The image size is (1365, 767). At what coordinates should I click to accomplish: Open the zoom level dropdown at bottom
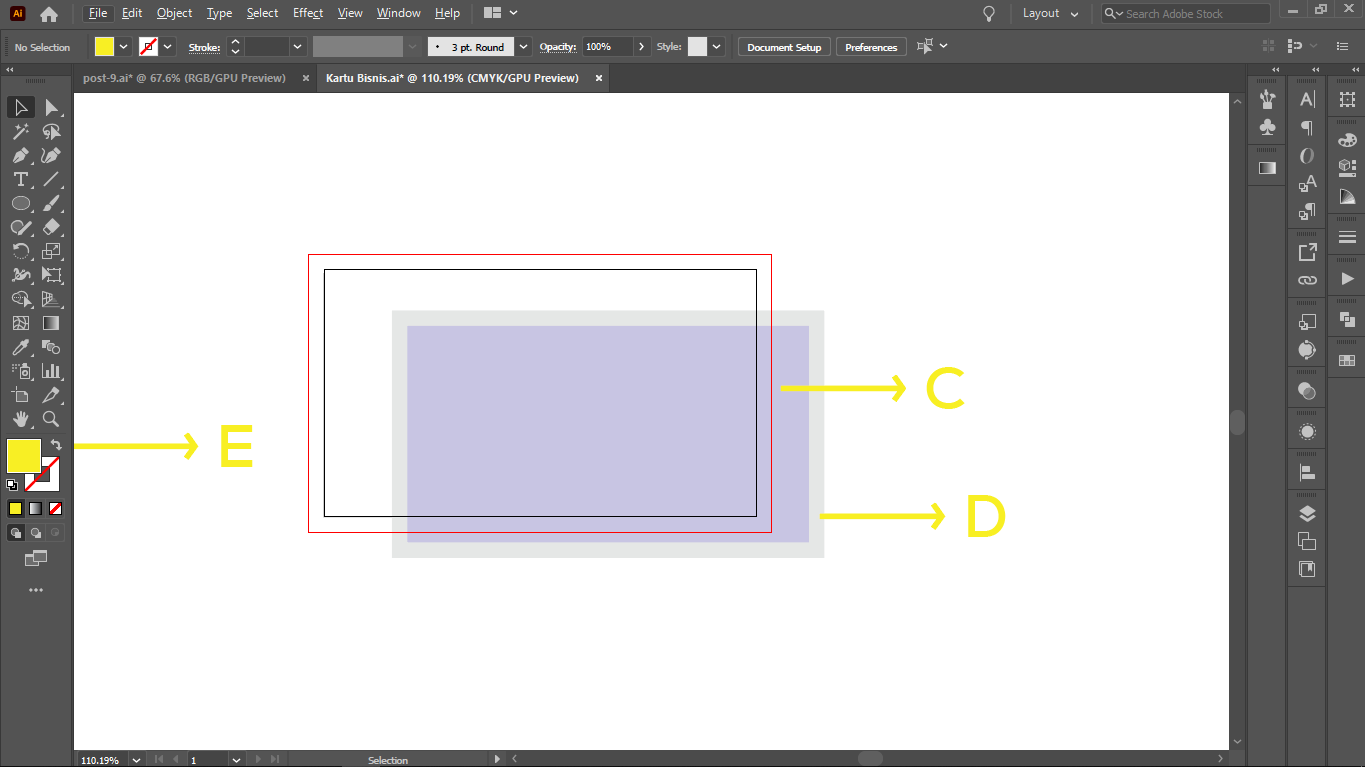click(x=136, y=760)
